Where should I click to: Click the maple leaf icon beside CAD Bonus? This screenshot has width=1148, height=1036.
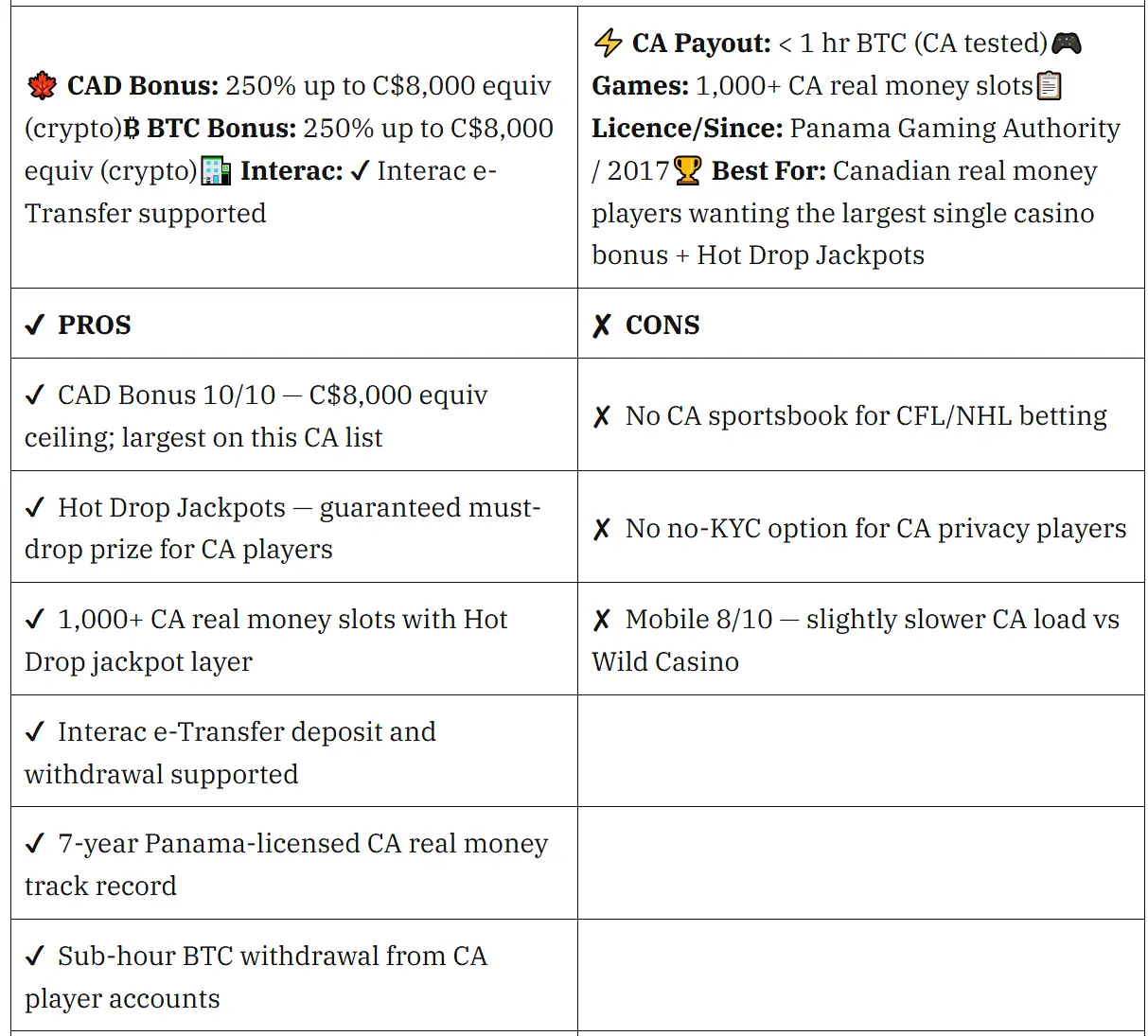pyautogui.click(x=42, y=87)
